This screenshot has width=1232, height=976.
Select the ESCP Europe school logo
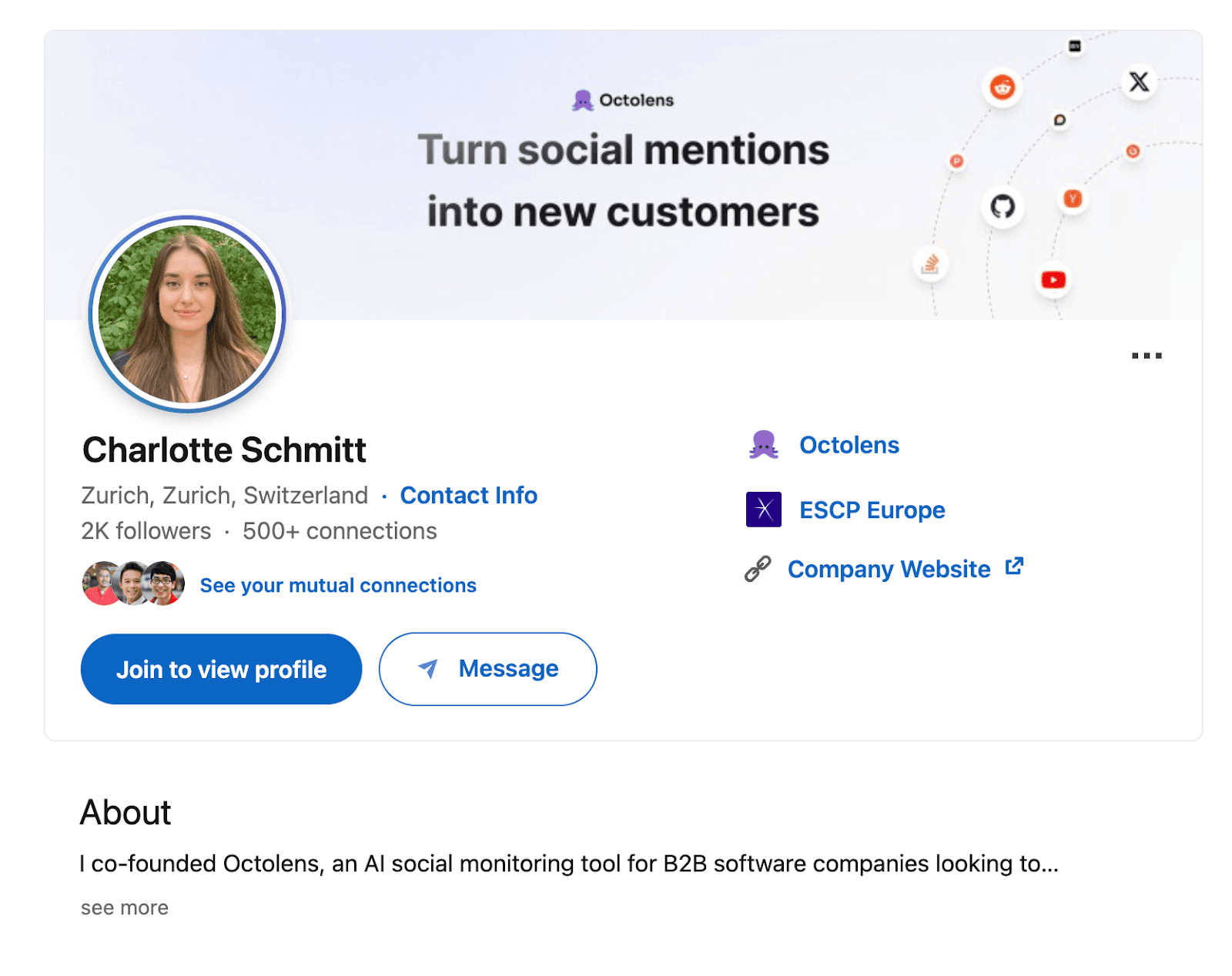tap(763, 509)
